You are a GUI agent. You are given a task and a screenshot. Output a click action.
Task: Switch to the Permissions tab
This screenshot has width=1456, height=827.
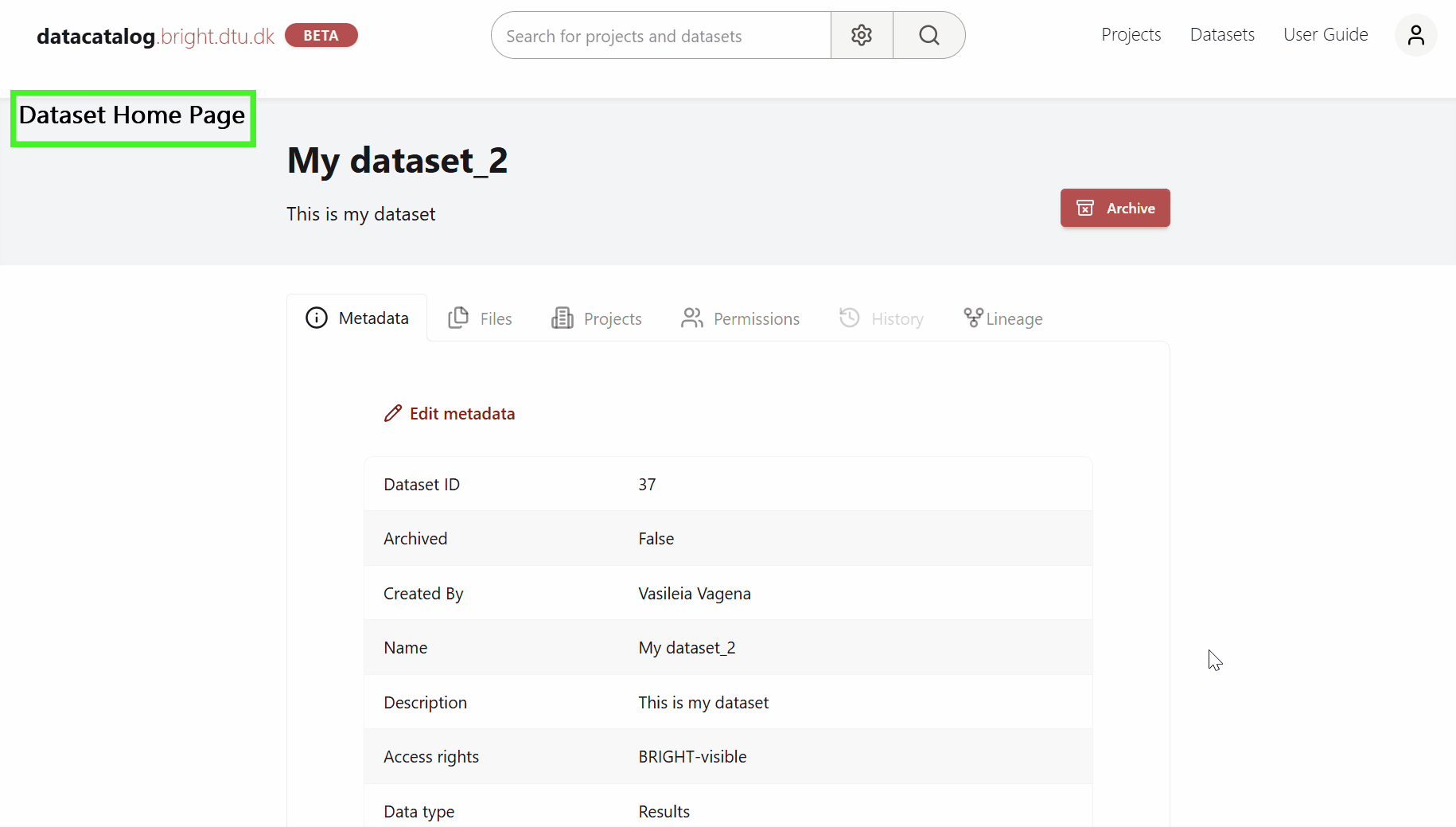(x=757, y=318)
